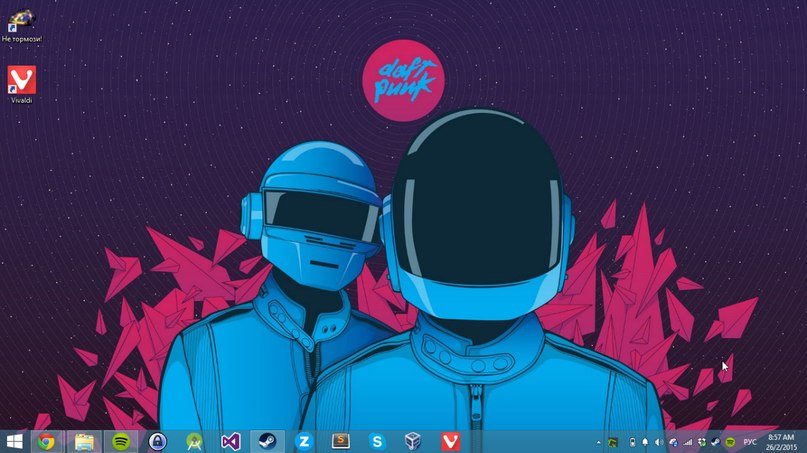Open Vivaldi browser from the taskbar
The height and width of the screenshot is (453, 807).
click(451, 442)
